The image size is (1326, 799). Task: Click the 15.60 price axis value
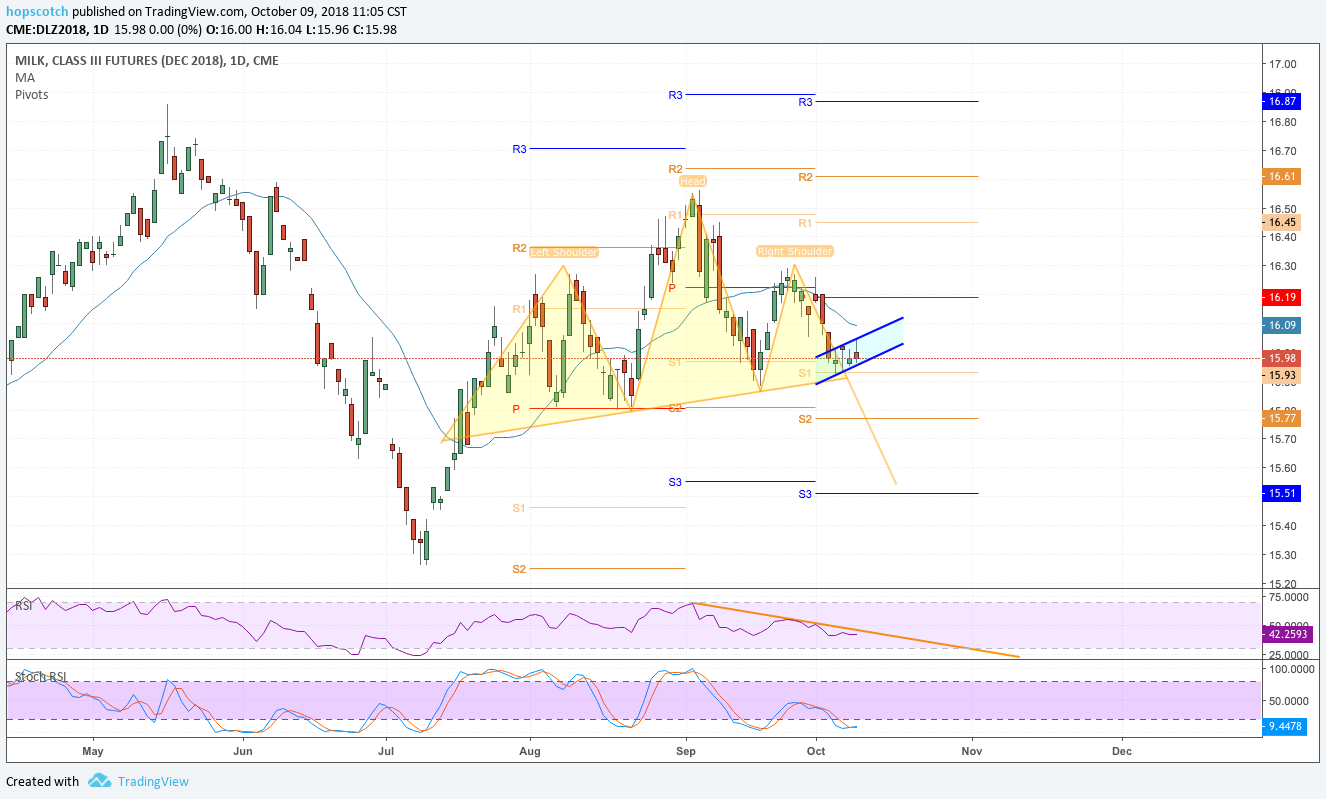click(x=1282, y=468)
